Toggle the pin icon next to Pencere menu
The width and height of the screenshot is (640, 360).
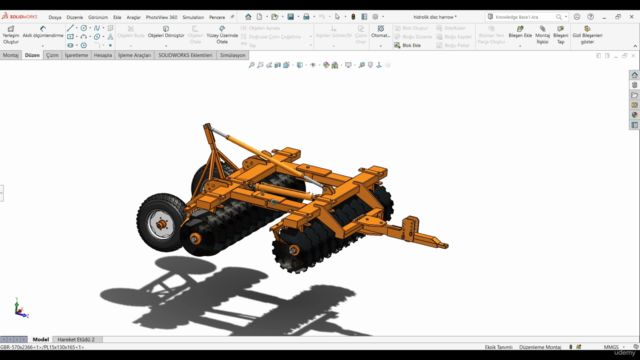(x=232, y=17)
